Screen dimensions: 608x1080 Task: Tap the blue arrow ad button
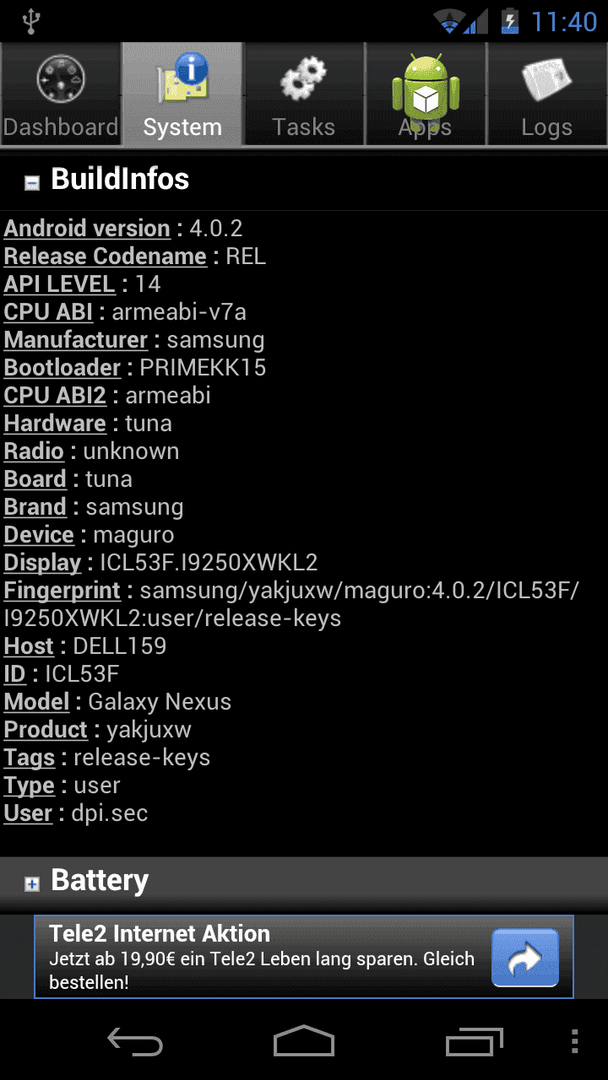(525, 957)
